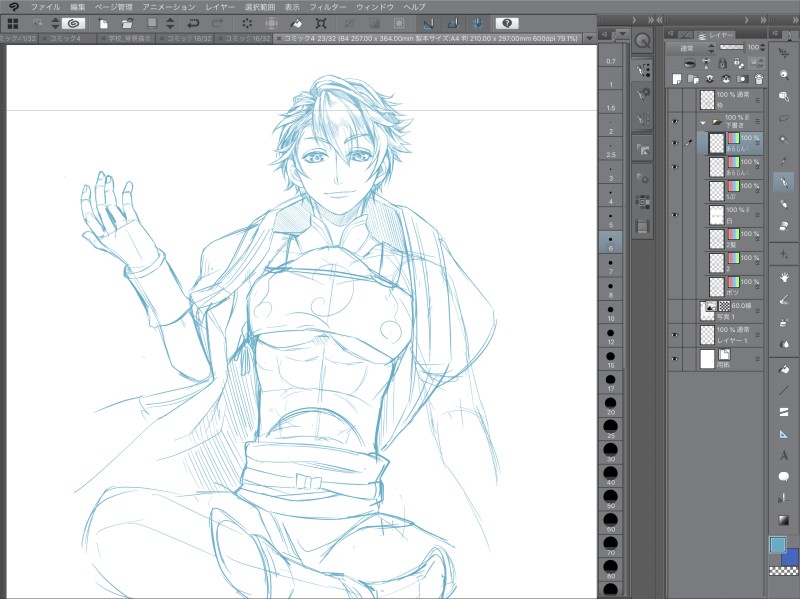Switch to the 学校_背景描き canvas tab
Viewport: 800px width, 599px height.
tap(127, 38)
